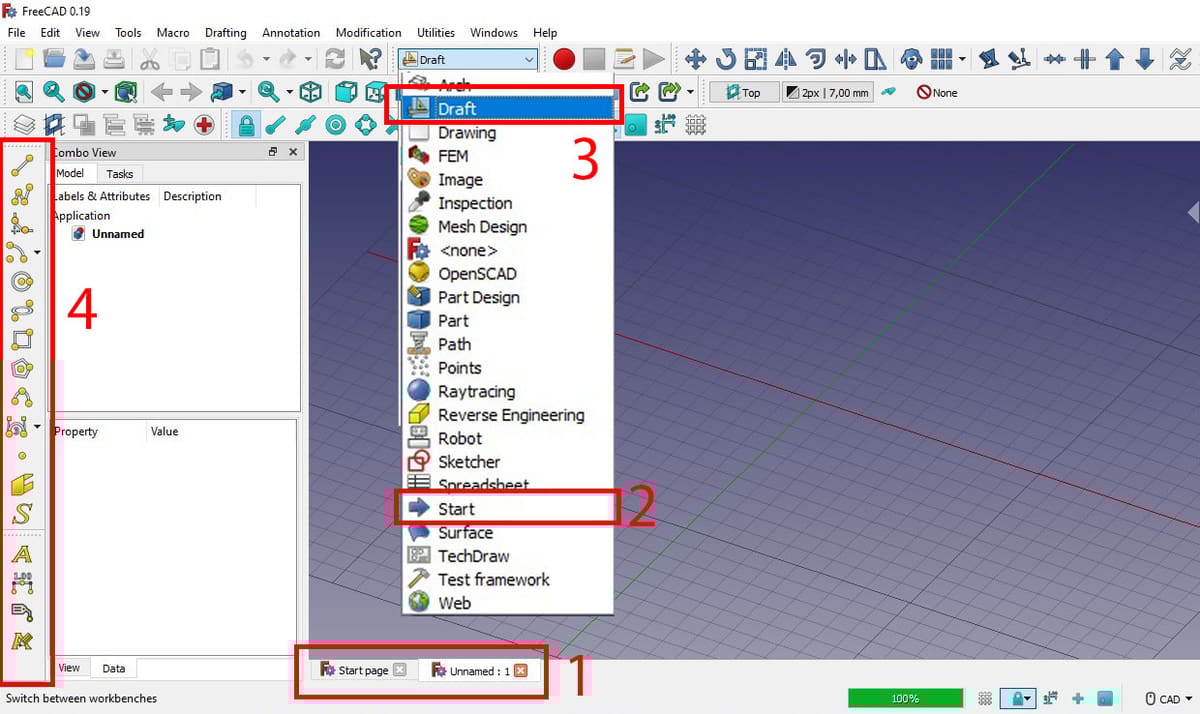Open the What's This help cursor
1200x714 pixels.
click(370, 59)
